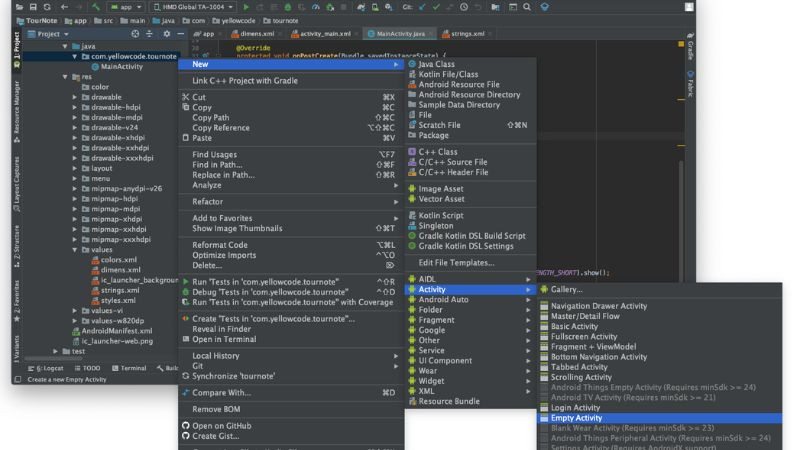Open Project panel settings gear

[167, 34]
